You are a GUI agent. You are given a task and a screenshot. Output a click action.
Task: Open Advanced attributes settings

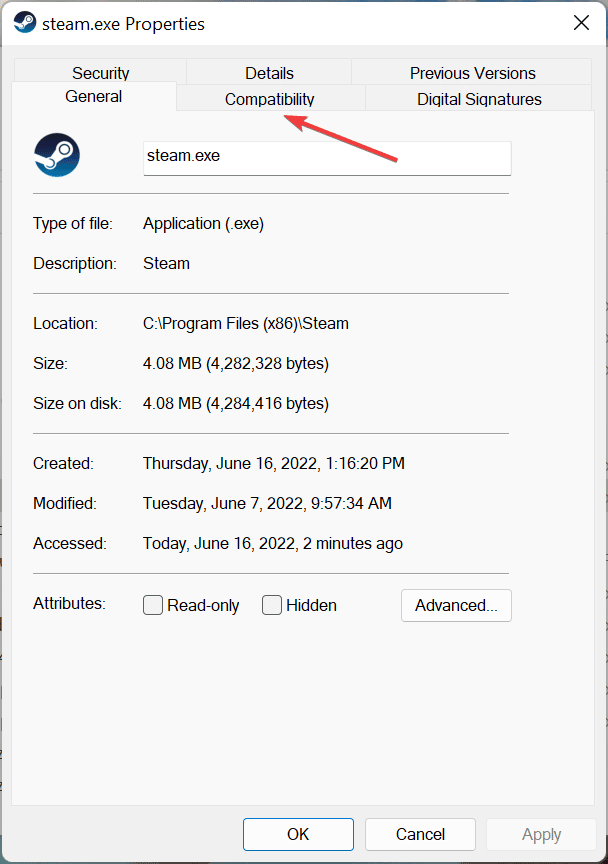coord(456,605)
